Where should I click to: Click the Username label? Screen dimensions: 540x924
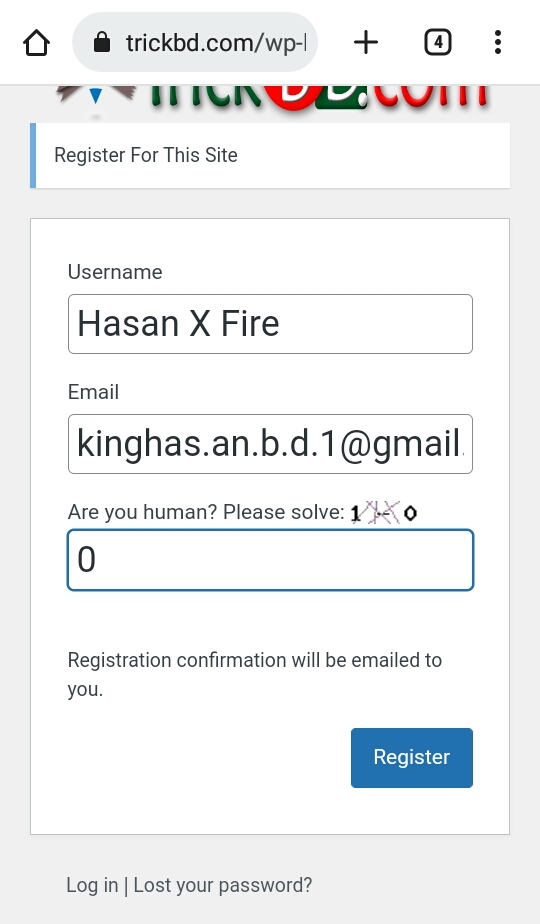(x=115, y=272)
